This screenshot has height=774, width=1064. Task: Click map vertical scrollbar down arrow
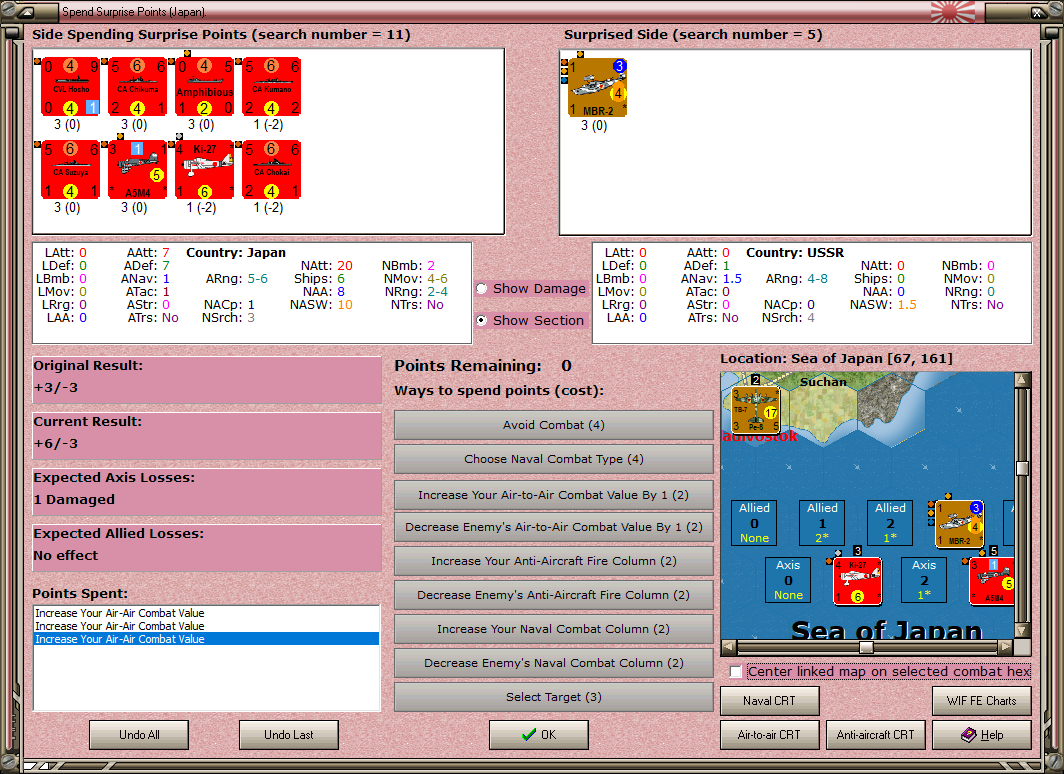pos(1023,630)
